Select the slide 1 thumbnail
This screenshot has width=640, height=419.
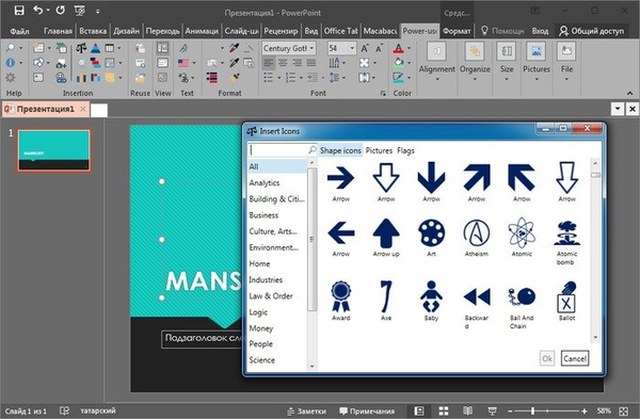pyautogui.click(x=52, y=150)
